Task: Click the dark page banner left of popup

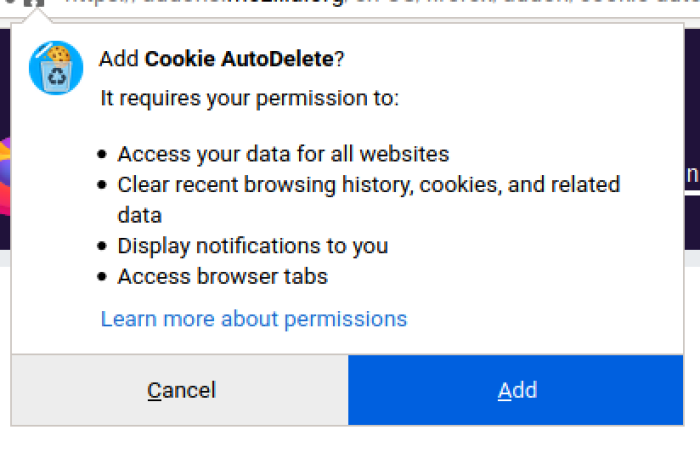Action: click(5, 138)
